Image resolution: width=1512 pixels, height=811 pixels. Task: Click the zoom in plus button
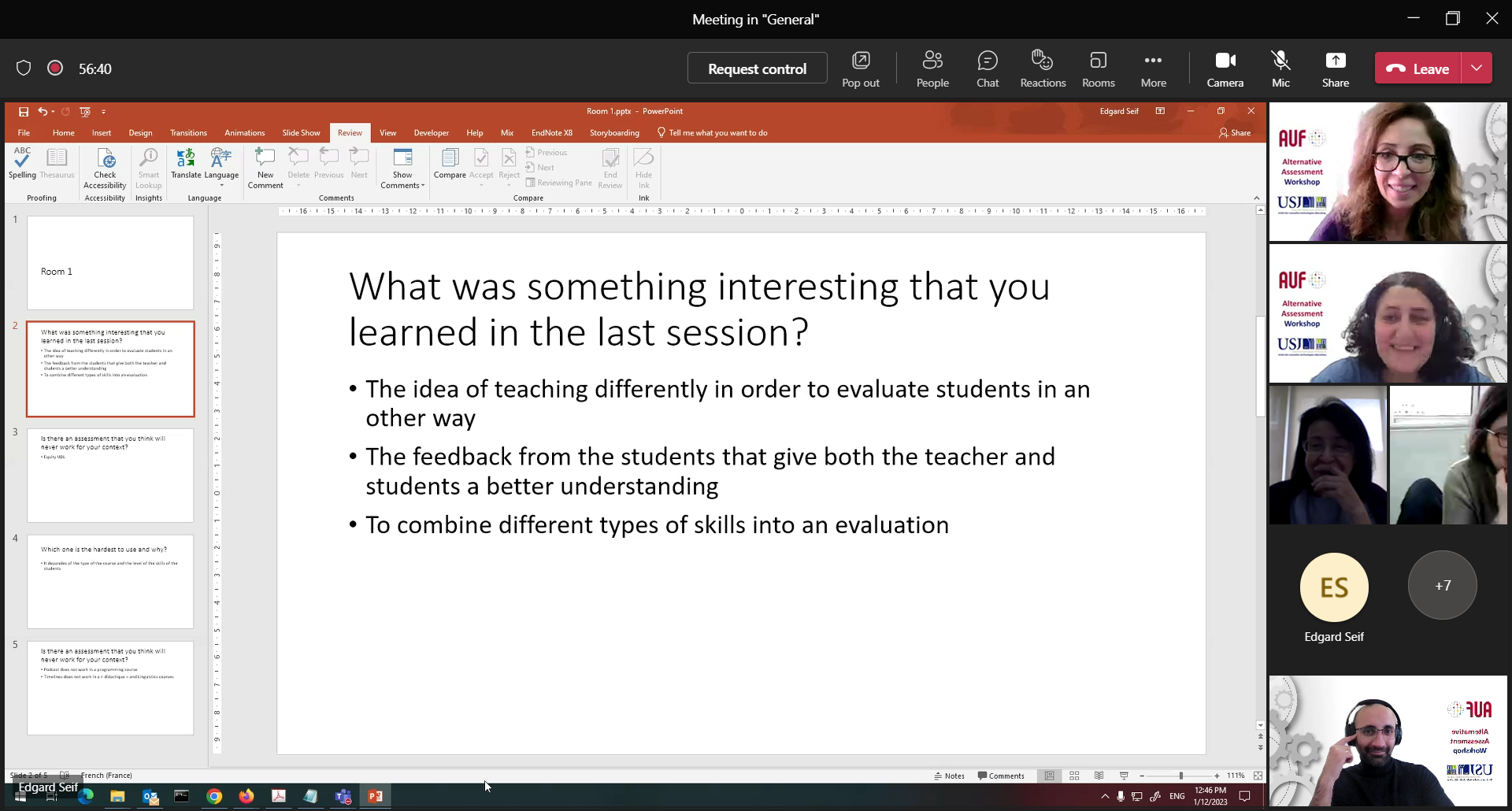(1217, 776)
